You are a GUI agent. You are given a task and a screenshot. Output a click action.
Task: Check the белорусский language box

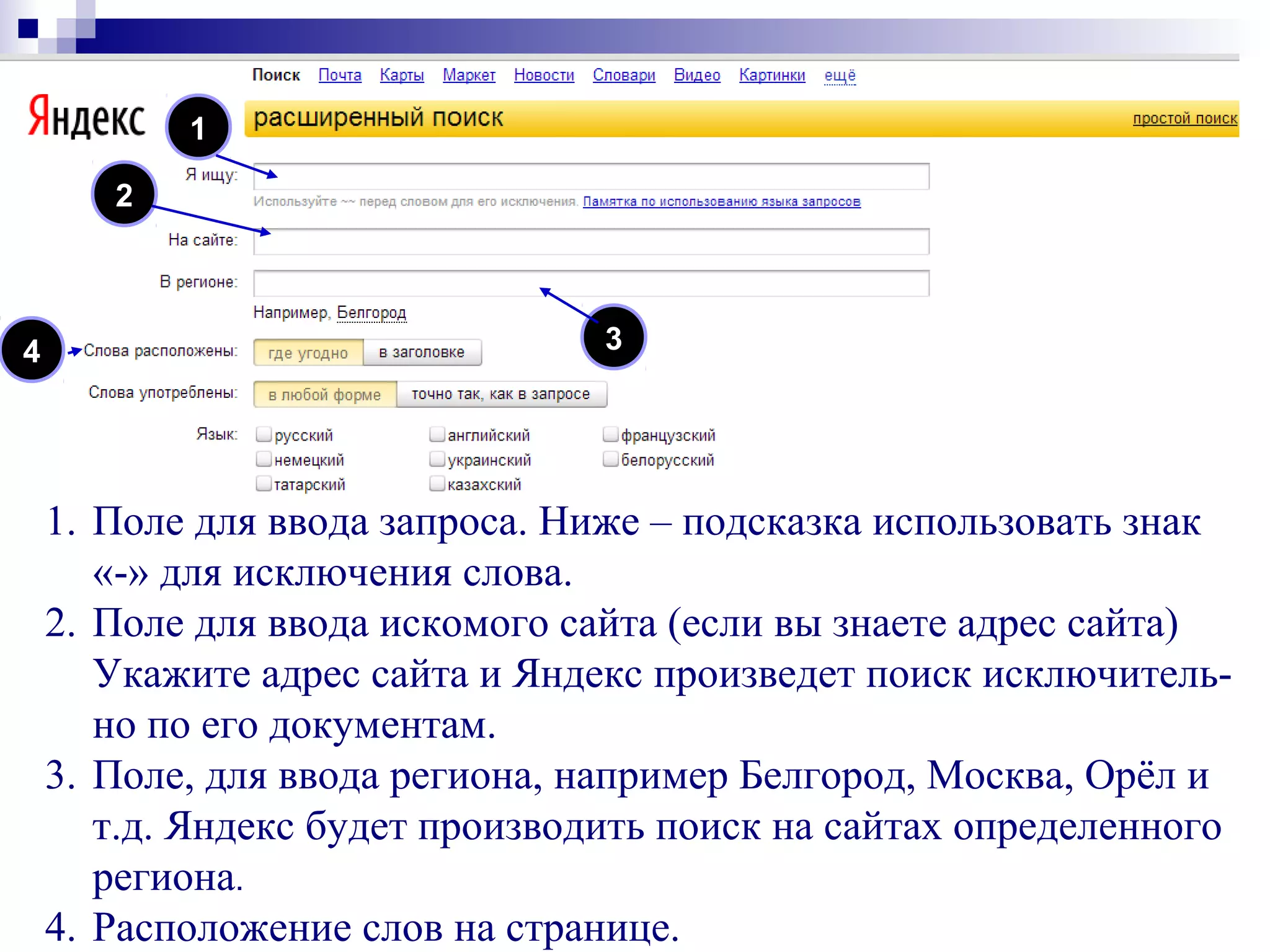[611, 459]
